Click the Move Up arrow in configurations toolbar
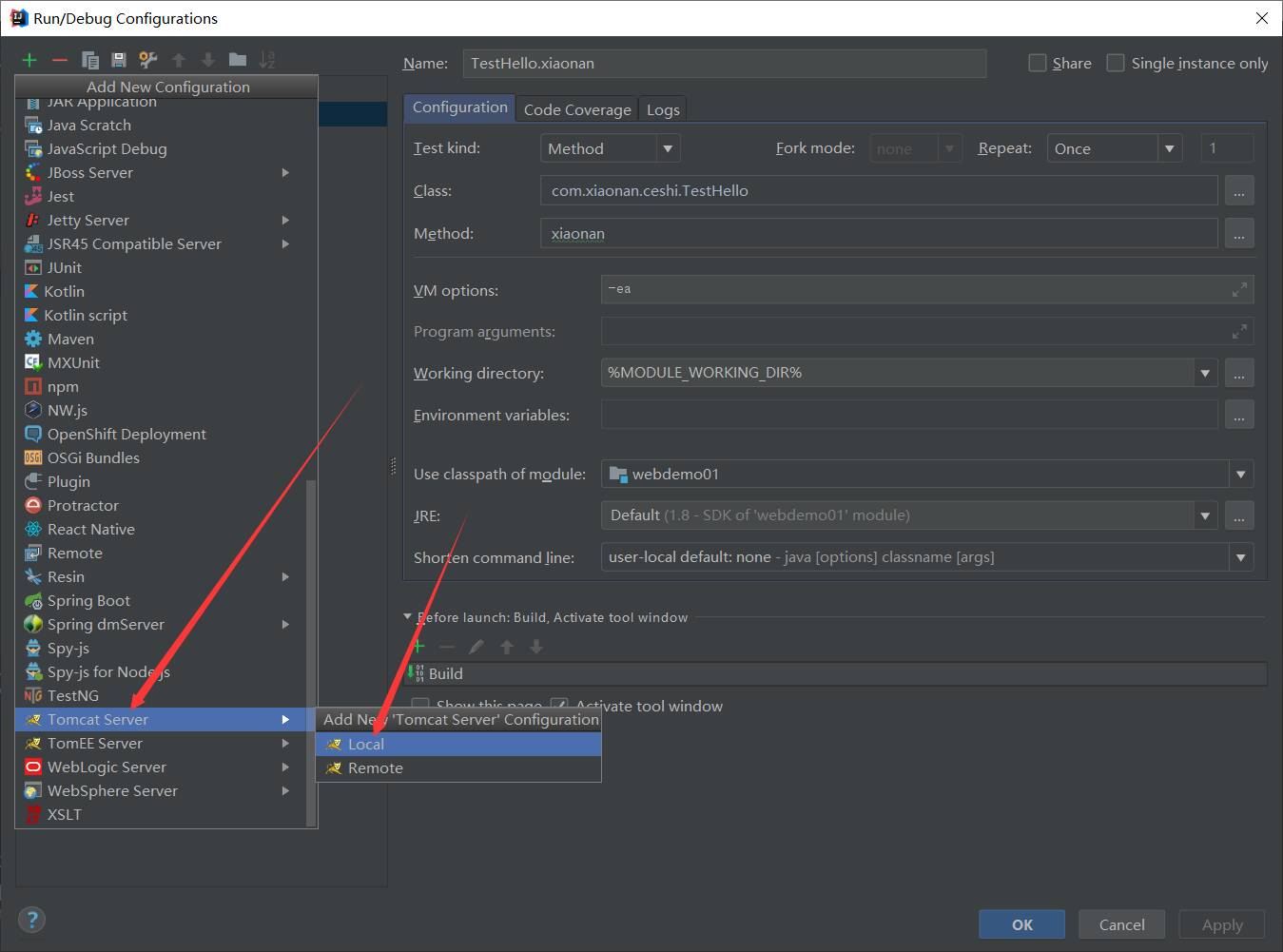1283x952 pixels. pyautogui.click(x=178, y=60)
